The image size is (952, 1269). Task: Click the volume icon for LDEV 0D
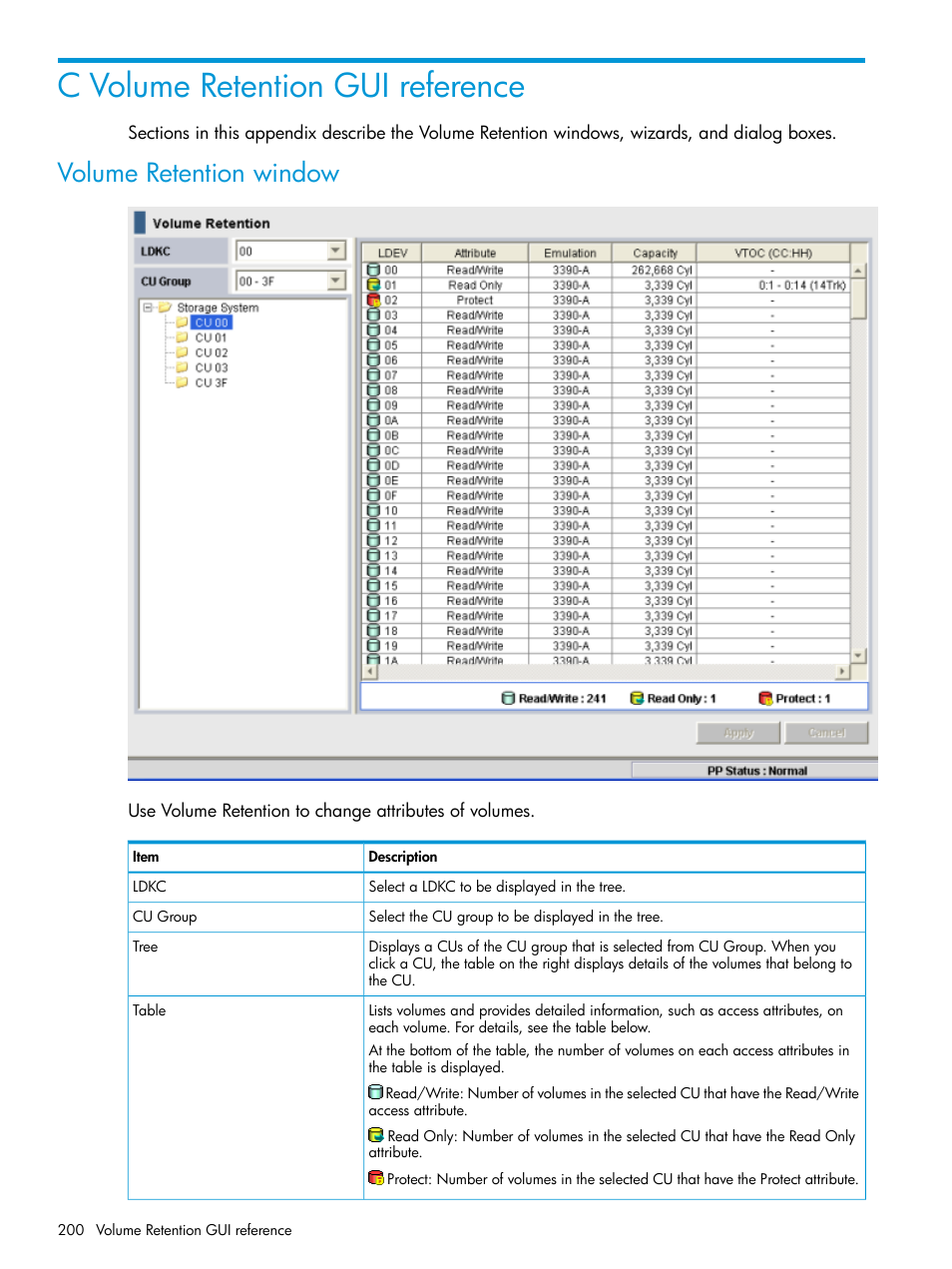[373, 465]
